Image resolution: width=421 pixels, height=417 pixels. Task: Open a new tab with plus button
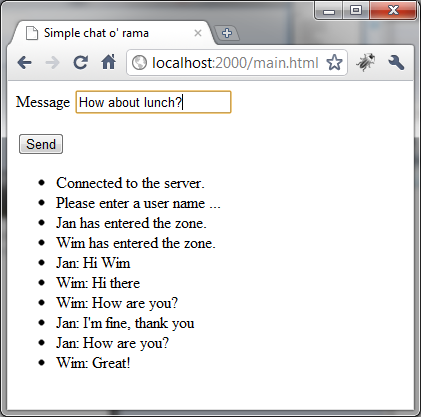point(227,33)
